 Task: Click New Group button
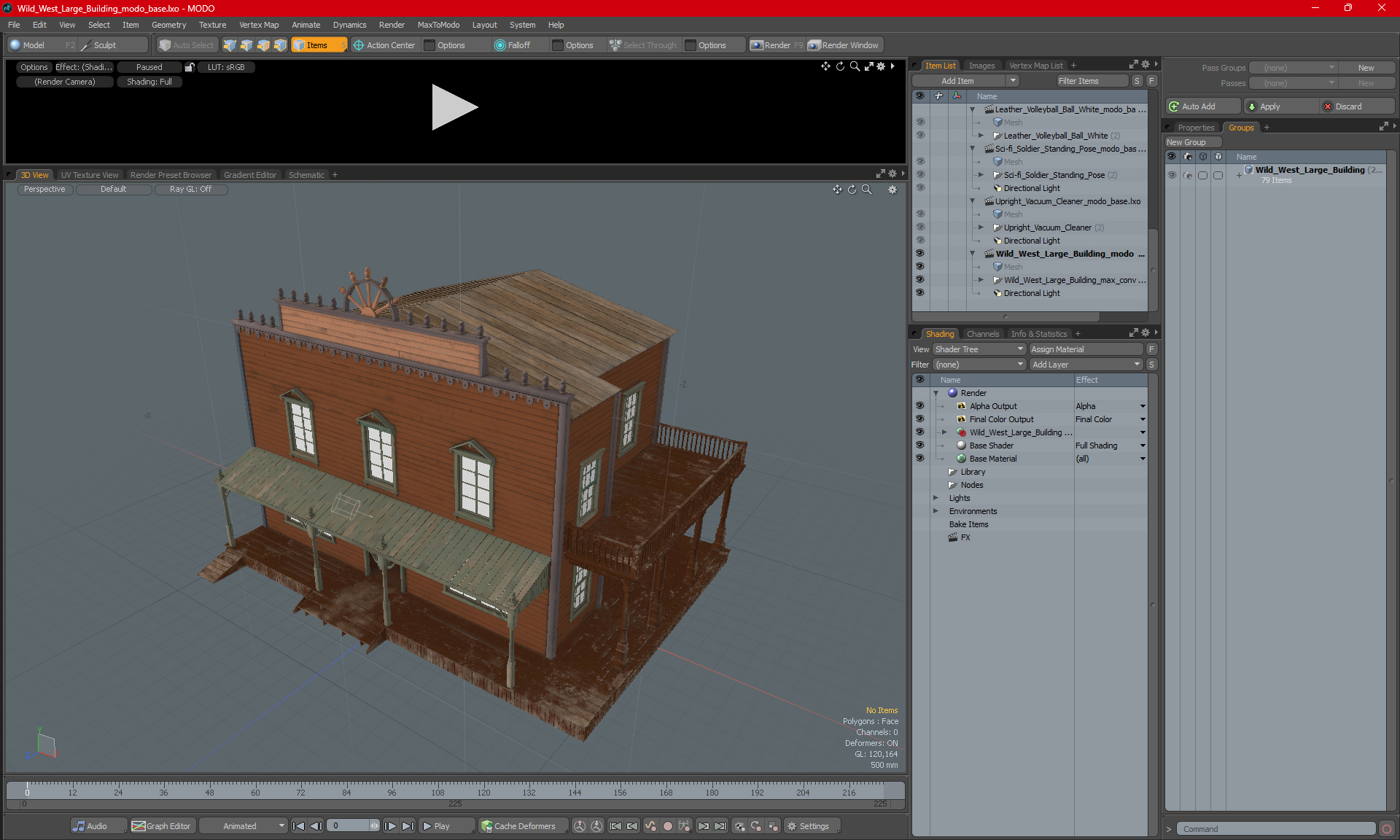click(x=1193, y=142)
